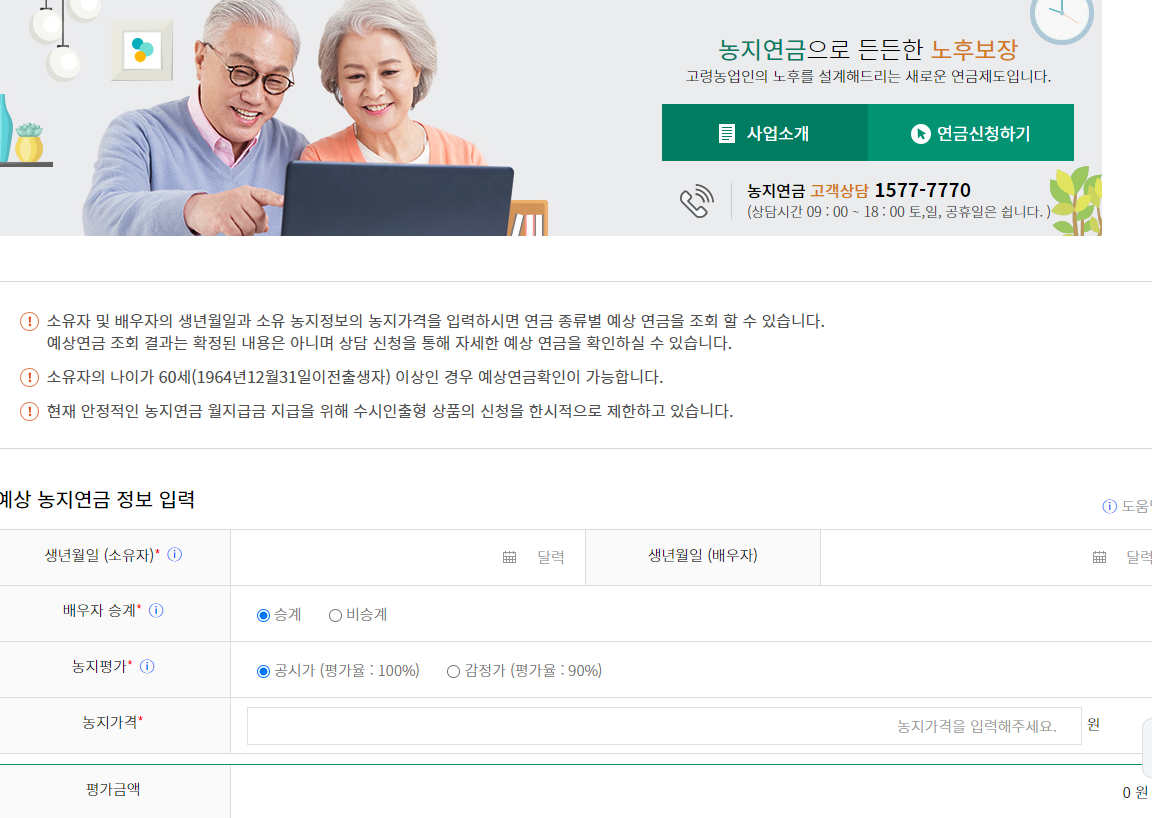
Task: Click the 농지가격 price input field
Action: click(660, 726)
